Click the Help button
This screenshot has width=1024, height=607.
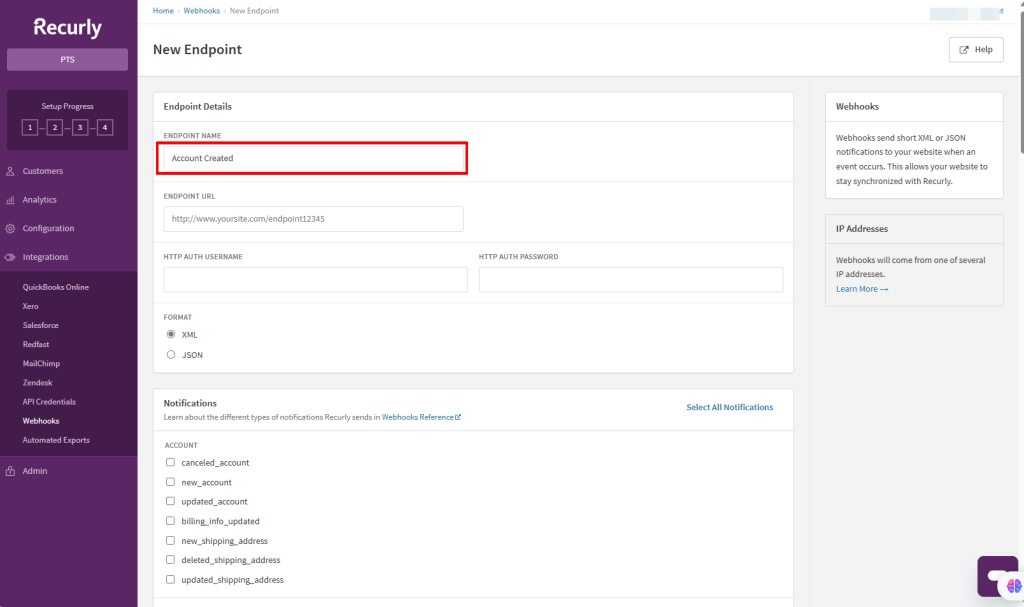pyautogui.click(x=975, y=50)
